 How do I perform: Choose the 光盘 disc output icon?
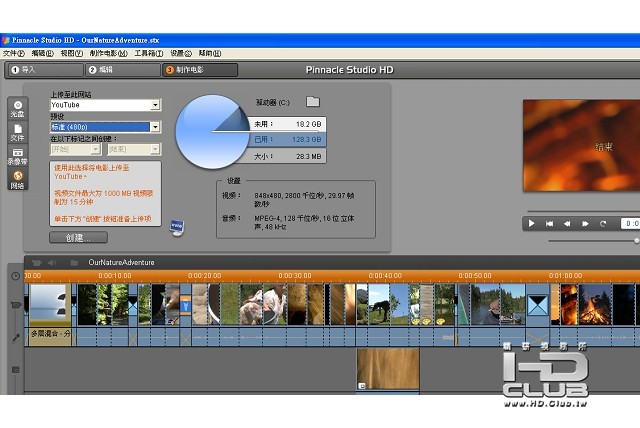[18, 109]
